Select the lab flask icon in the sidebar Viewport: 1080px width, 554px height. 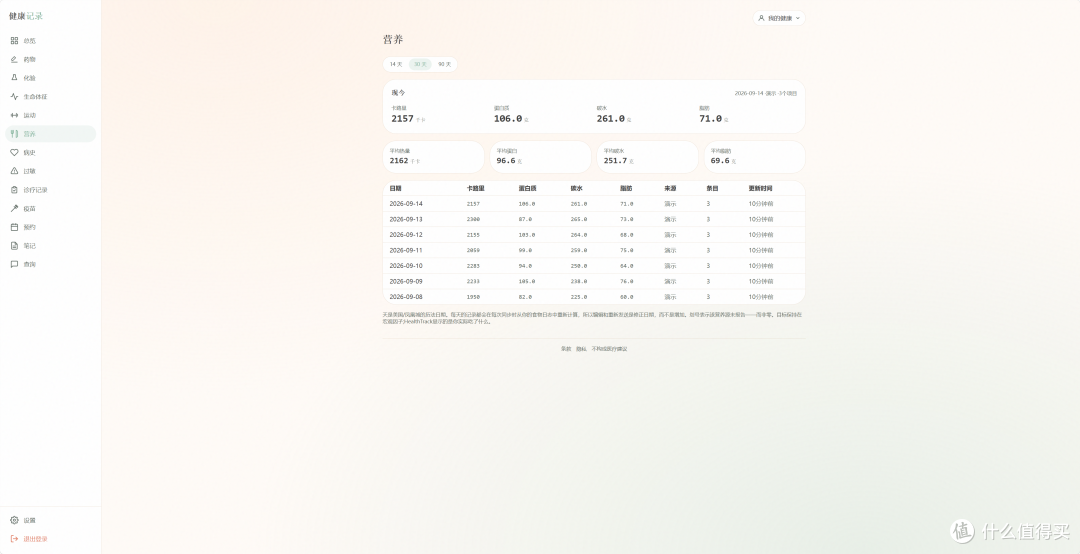tap(14, 78)
